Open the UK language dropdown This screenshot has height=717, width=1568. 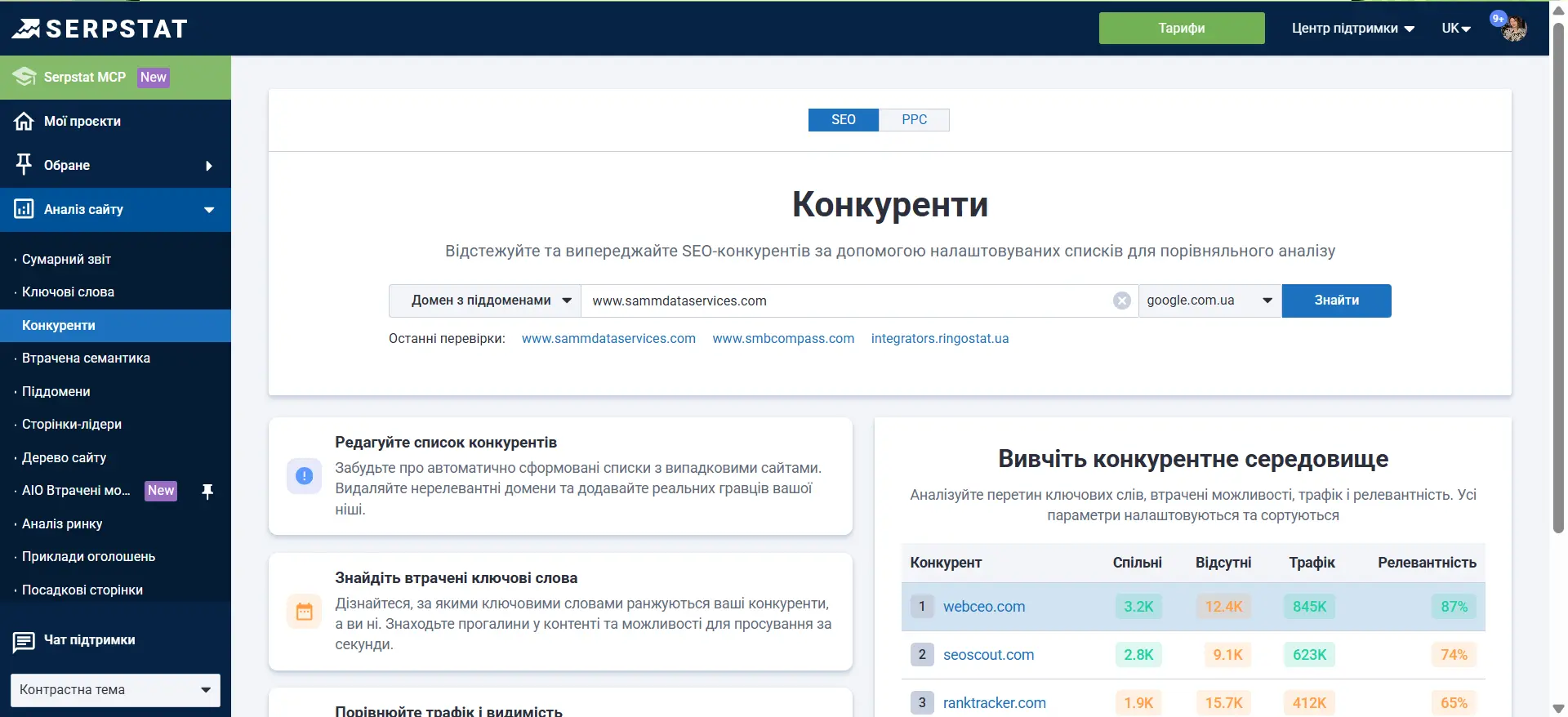pos(1456,29)
